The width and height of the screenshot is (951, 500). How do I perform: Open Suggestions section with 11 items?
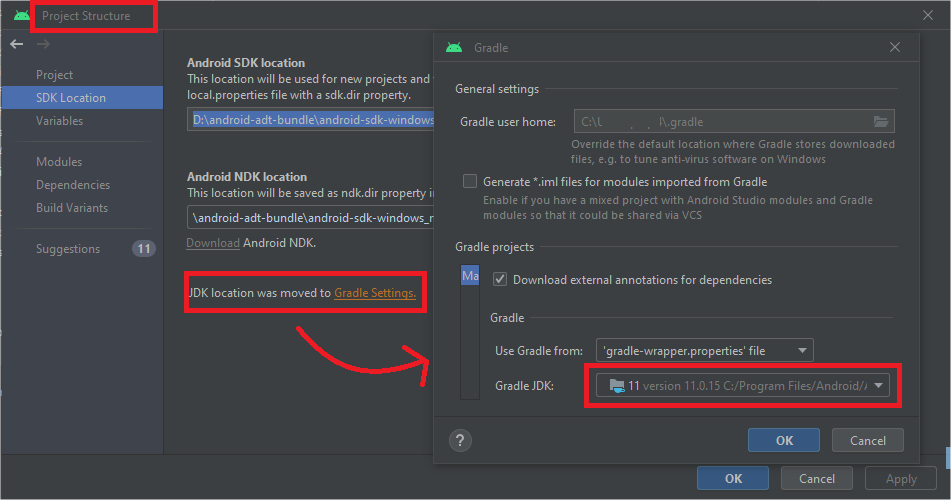(x=68, y=249)
